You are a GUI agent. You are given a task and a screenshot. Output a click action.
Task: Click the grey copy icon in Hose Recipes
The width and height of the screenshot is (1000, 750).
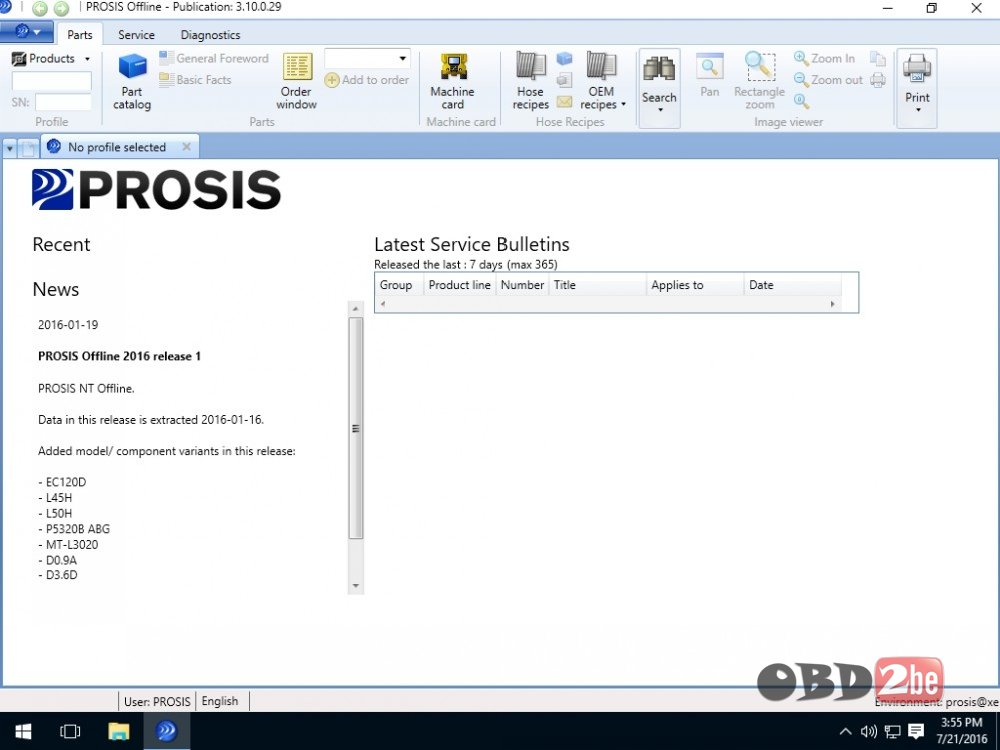564,80
